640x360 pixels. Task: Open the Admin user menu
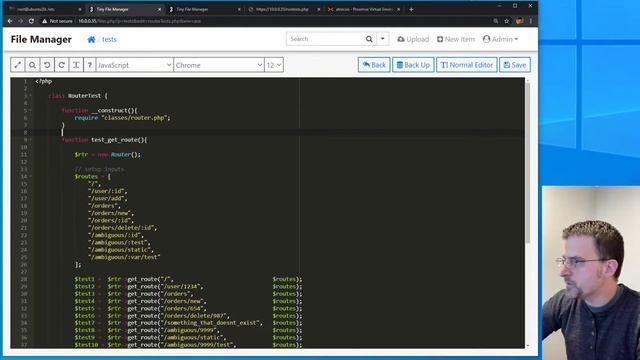pyautogui.click(x=500, y=39)
